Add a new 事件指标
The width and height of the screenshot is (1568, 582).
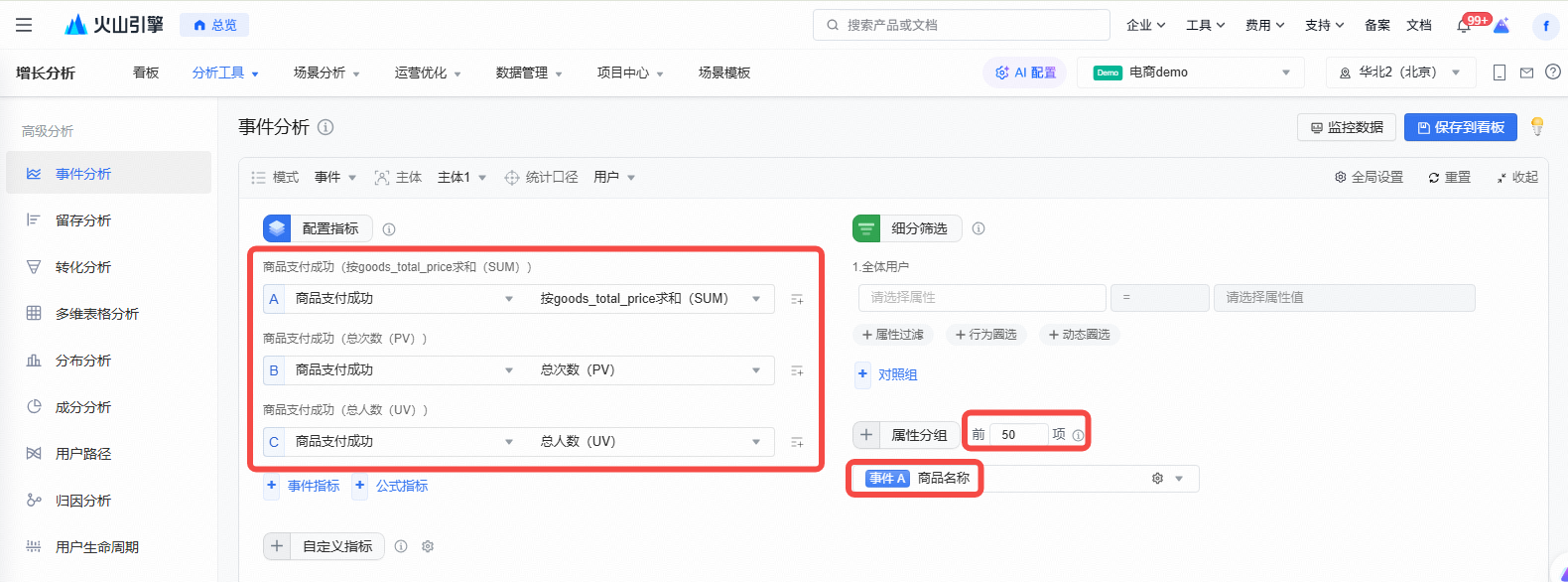click(x=302, y=486)
